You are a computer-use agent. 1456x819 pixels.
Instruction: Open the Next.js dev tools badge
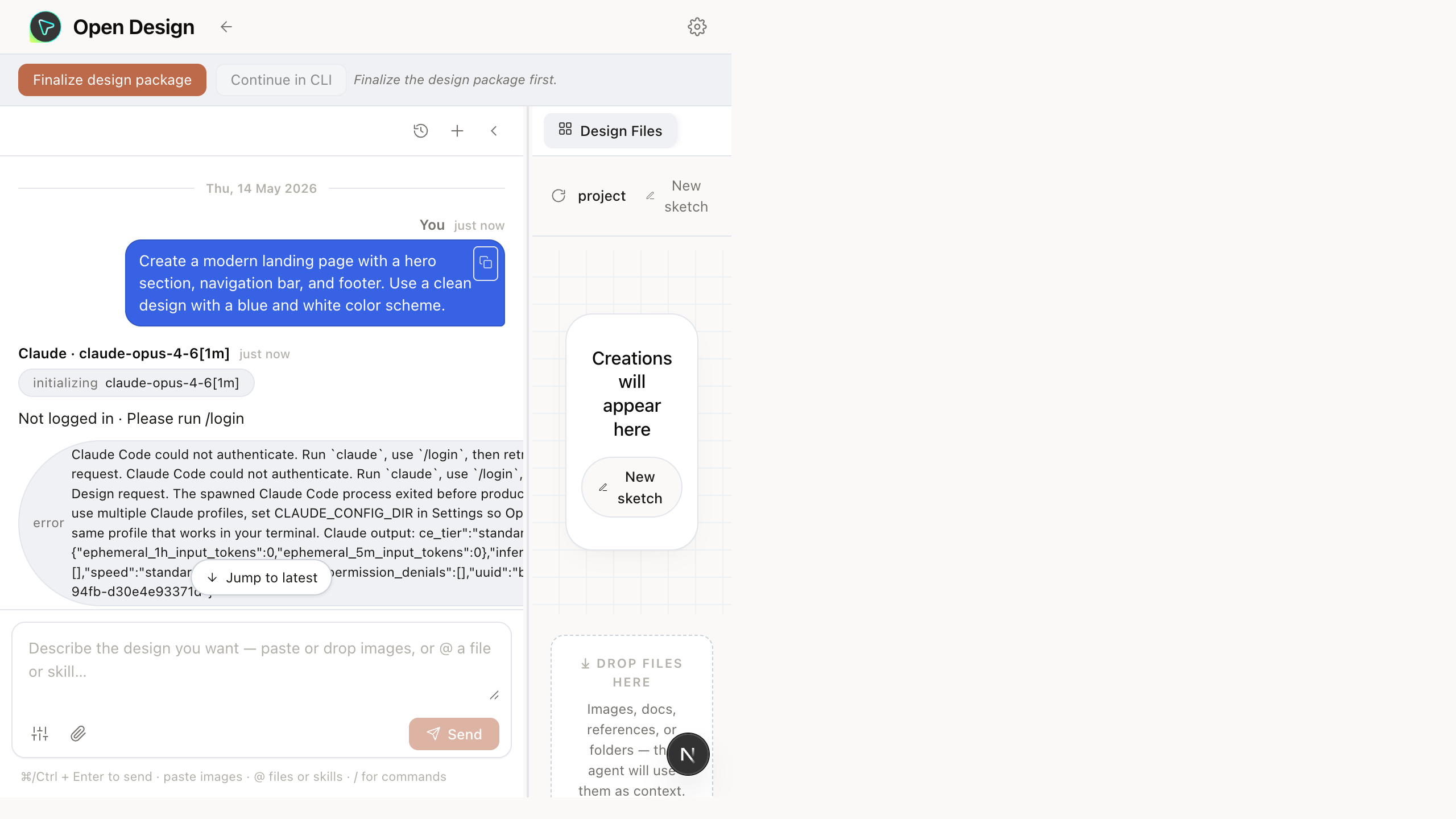pyautogui.click(x=688, y=754)
